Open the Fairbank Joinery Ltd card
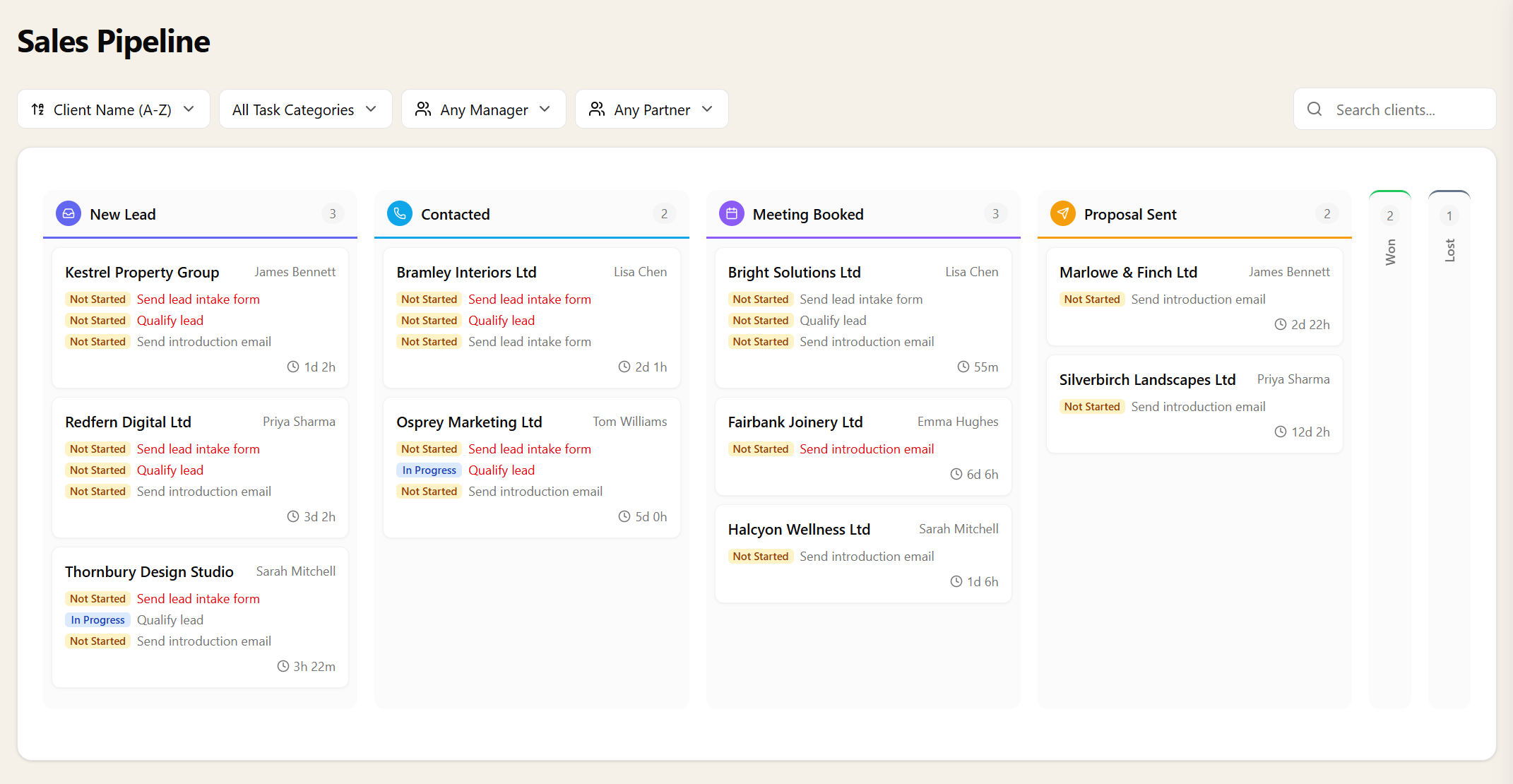1513x784 pixels. pos(863,446)
